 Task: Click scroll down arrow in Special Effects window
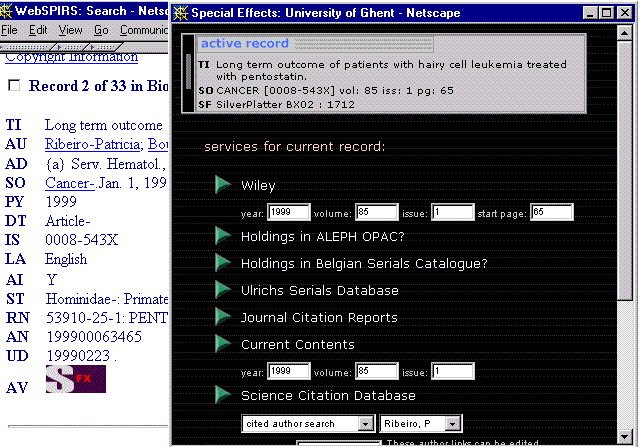coord(624,437)
